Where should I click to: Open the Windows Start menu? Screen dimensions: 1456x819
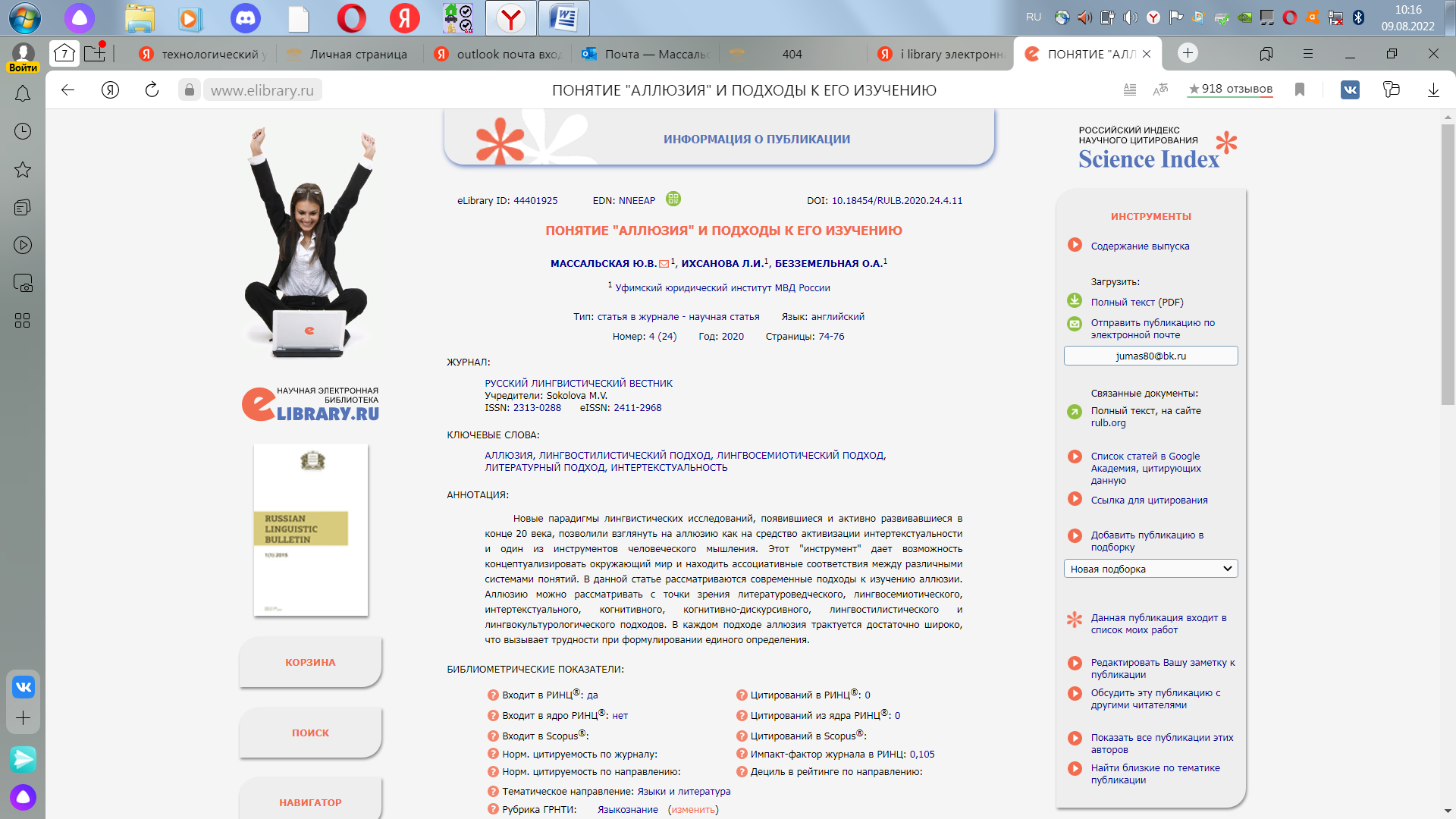click(x=25, y=17)
